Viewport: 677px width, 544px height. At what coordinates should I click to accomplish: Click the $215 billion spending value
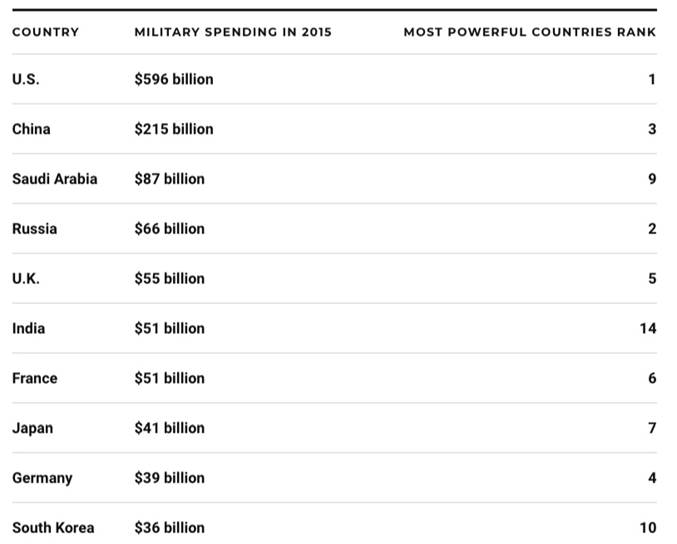pos(174,129)
